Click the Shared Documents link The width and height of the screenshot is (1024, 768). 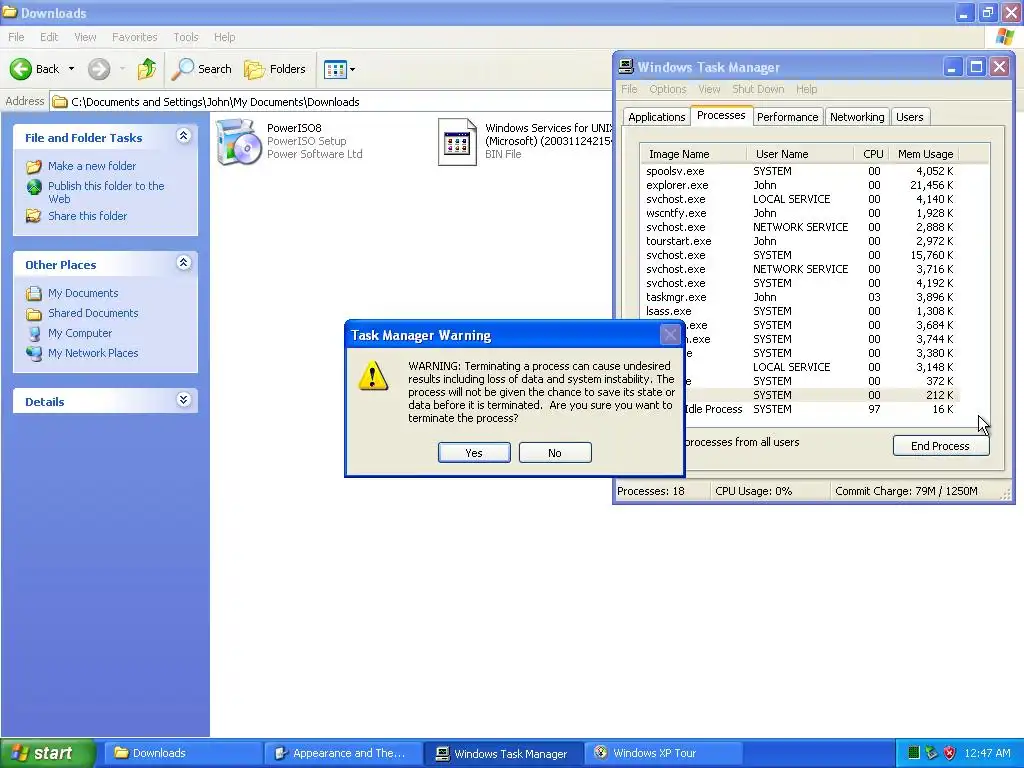[93, 313]
